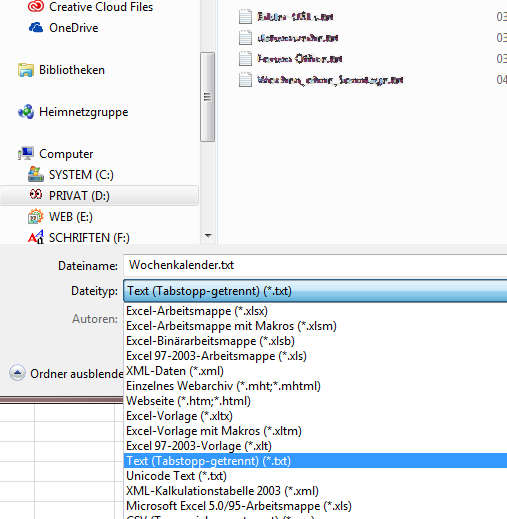The width and height of the screenshot is (507, 519).
Task: Select the second .txt file name in list
Action: click(298, 38)
